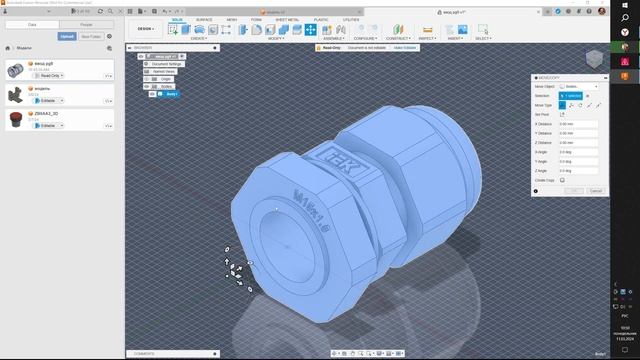640x360 pixels.
Task: Select the Create Sketch tool
Action: click(x=173, y=29)
